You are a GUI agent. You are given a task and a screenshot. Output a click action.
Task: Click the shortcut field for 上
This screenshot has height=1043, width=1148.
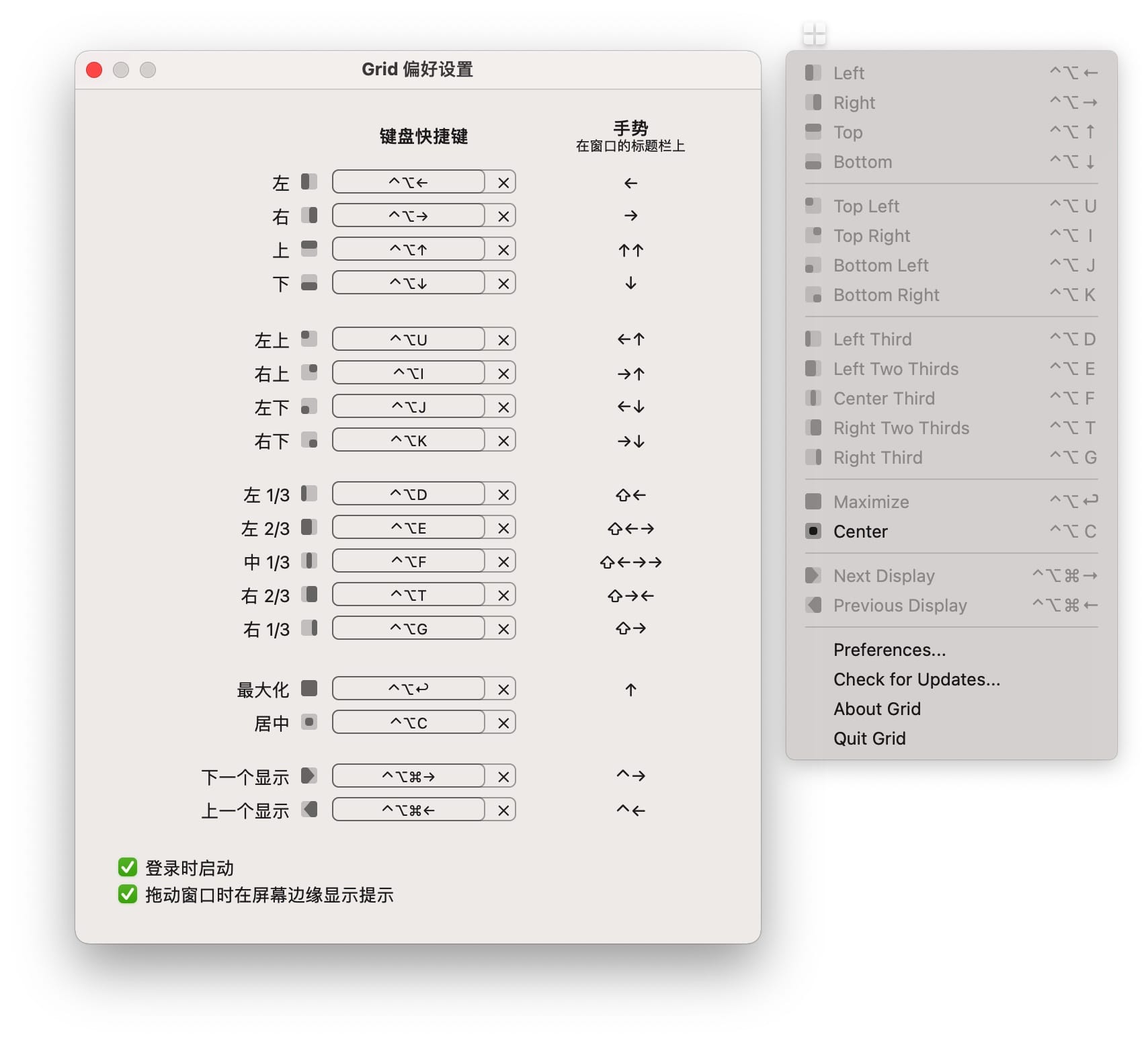[409, 250]
